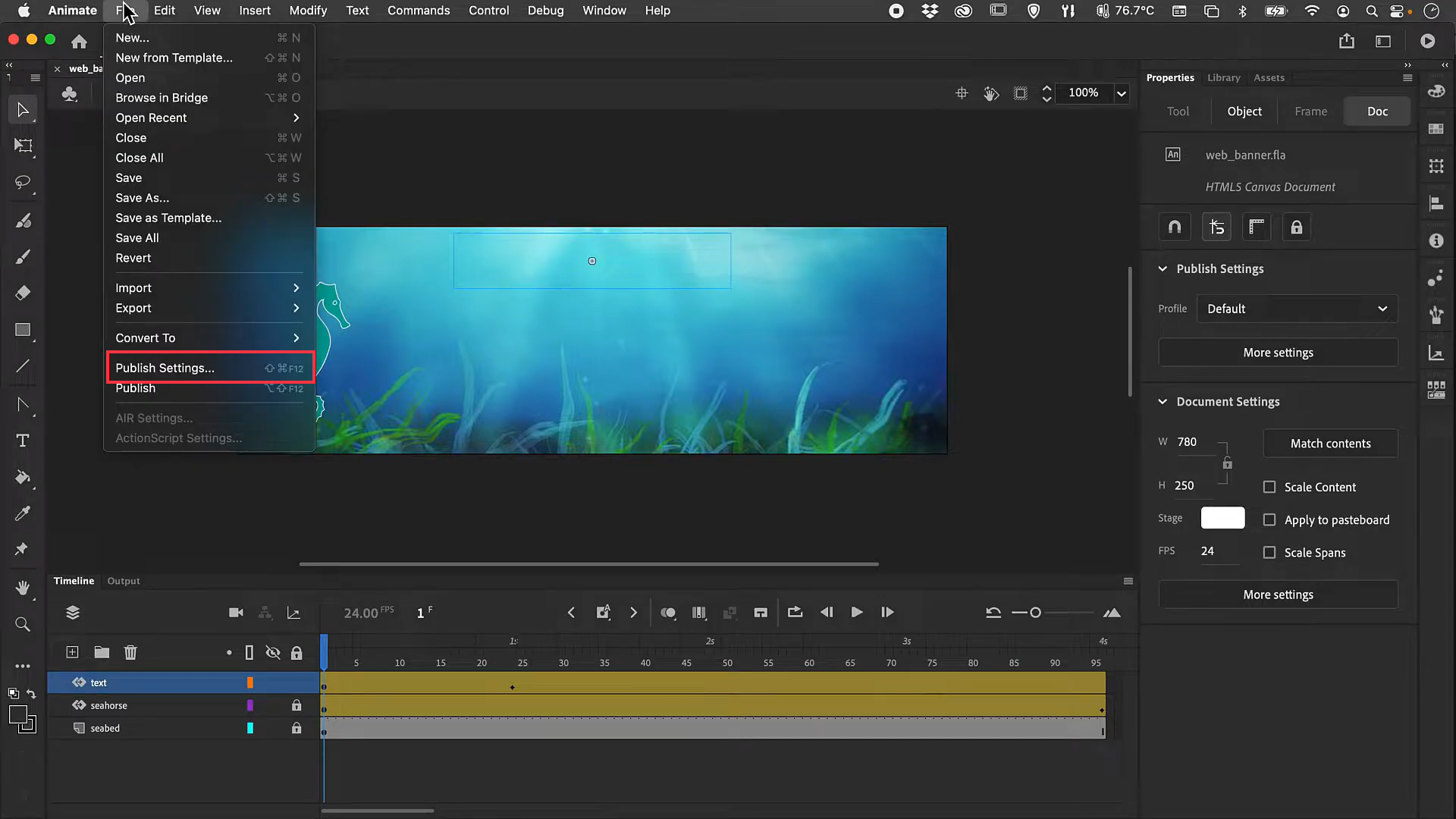This screenshot has width=1456, height=819.
Task: Pick a Stage color swatch
Action: 1222,518
